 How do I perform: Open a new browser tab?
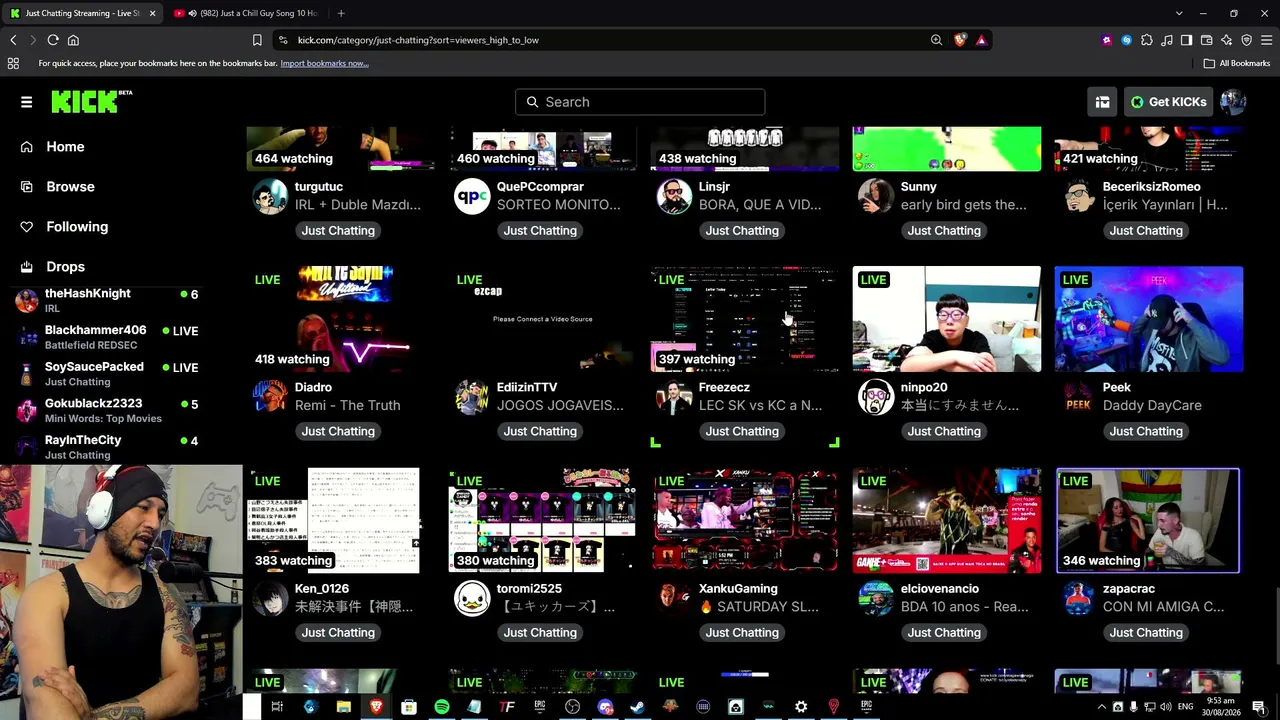[x=341, y=13]
